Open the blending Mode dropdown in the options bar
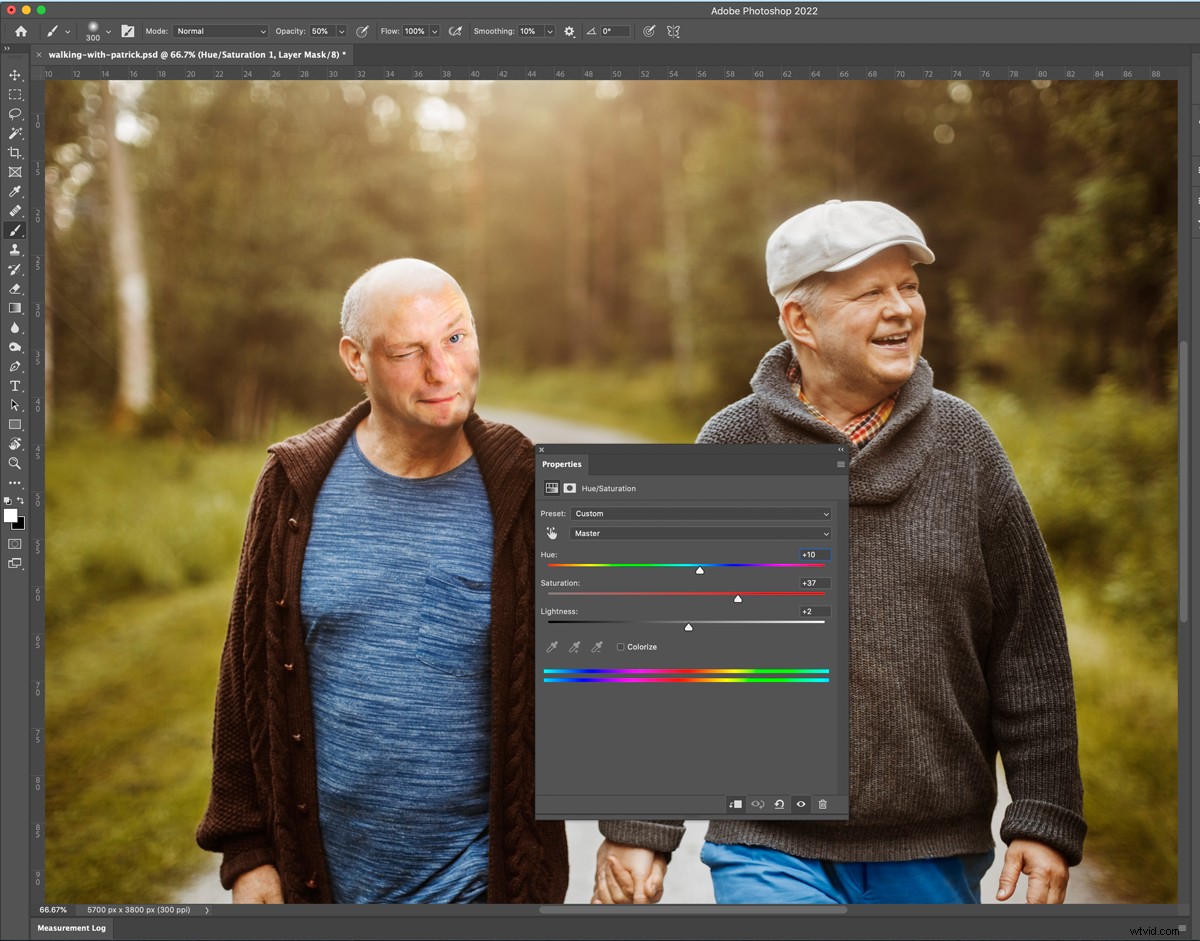The image size is (1200, 941). click(x=220, y=31)
